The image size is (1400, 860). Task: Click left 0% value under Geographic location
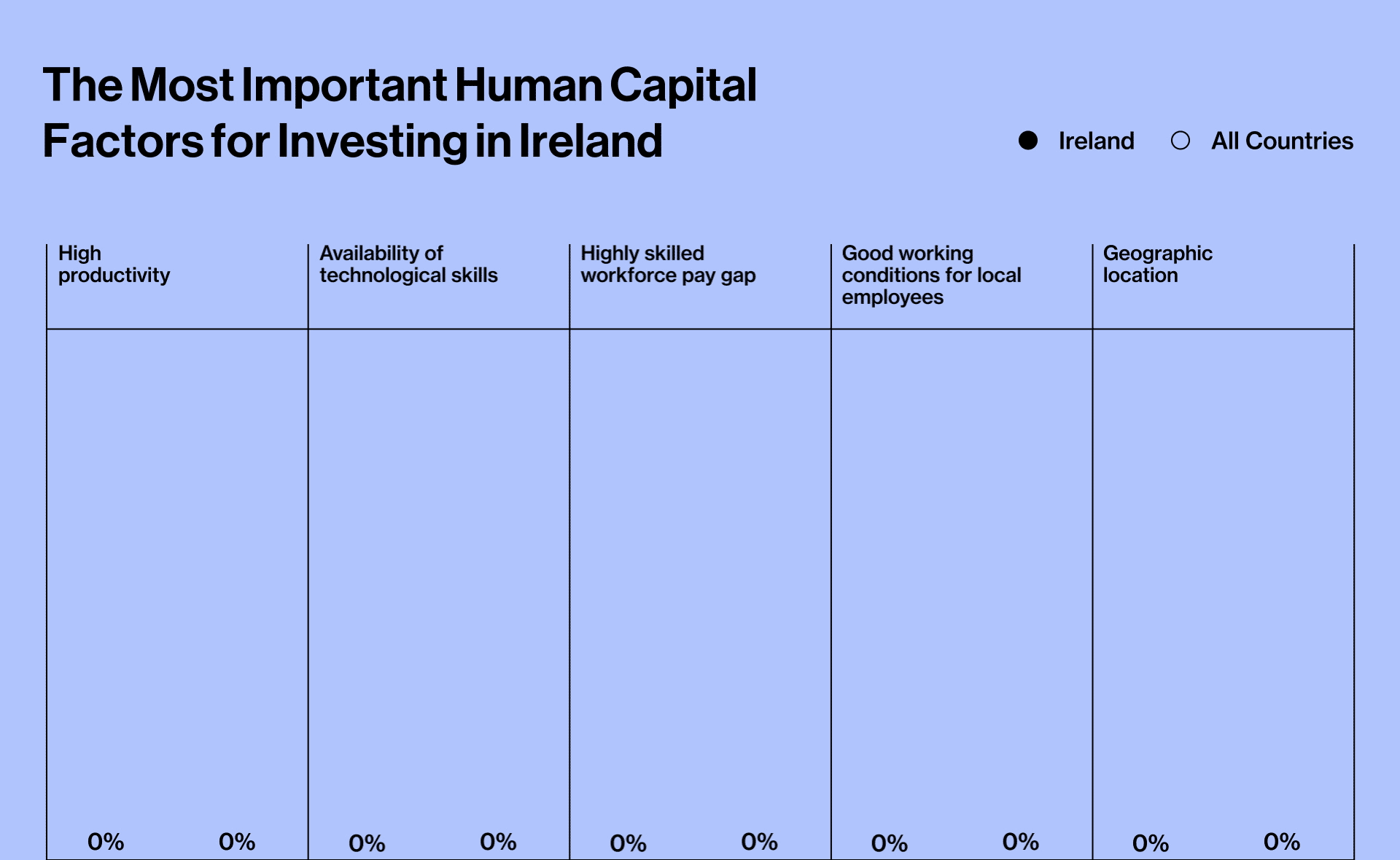1150,843
